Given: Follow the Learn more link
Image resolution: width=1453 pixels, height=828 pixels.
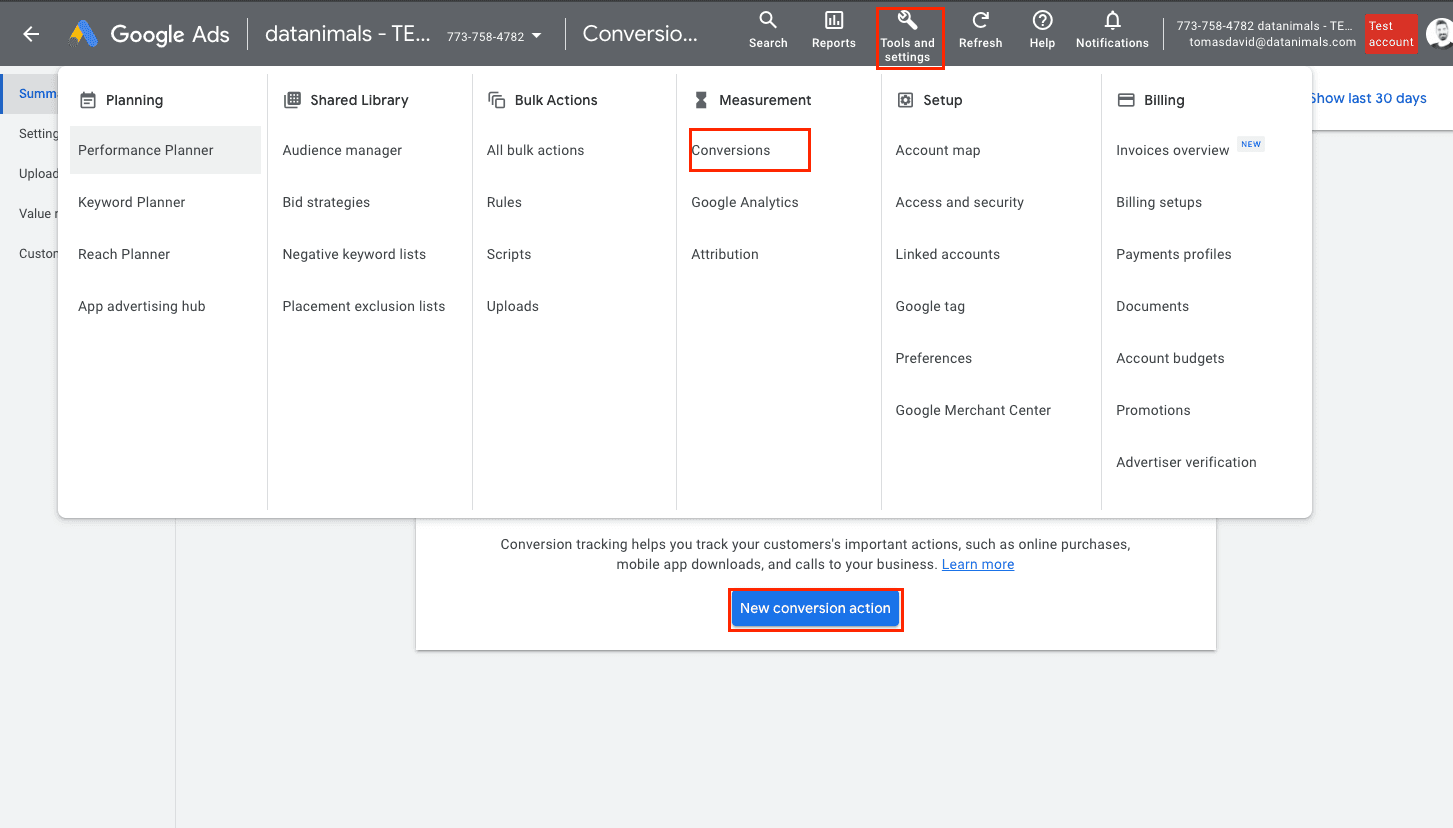Looking at the screenshot, I should [978, 565].
